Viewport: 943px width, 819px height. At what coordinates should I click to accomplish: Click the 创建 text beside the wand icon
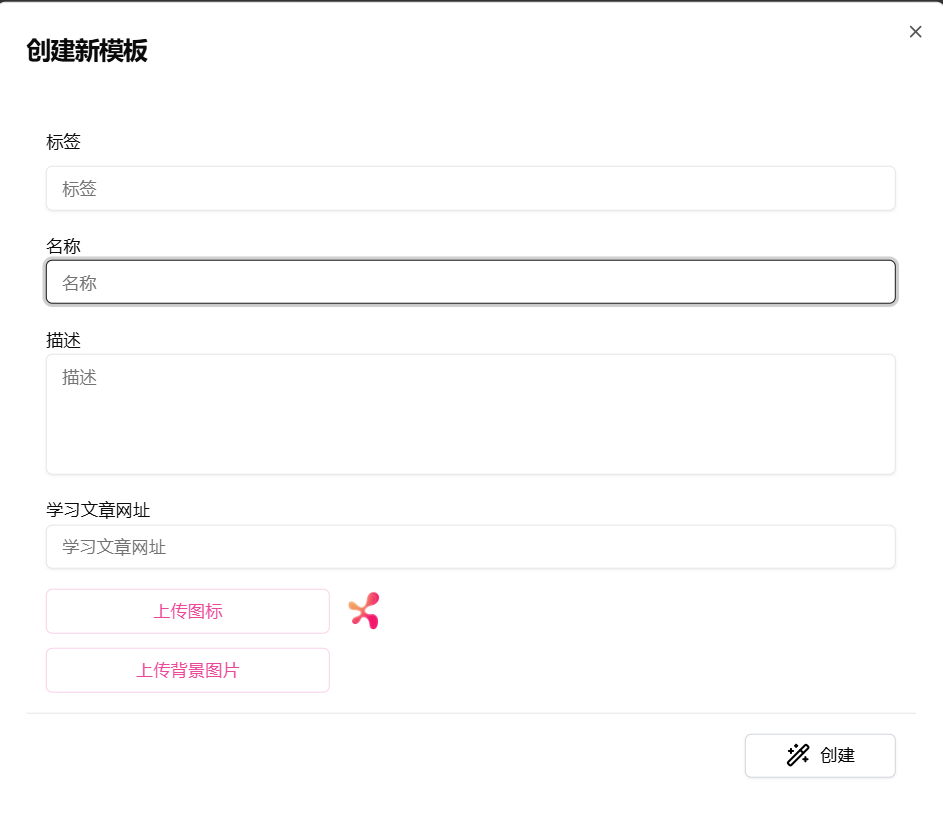837,755
